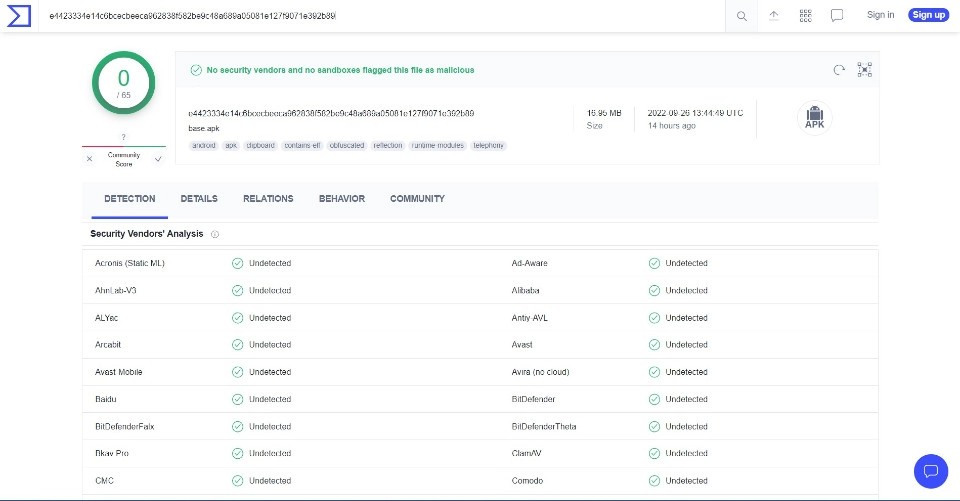Open the notifications comment icon
Screen dimensions: 960x501
[x=837, y=15]
